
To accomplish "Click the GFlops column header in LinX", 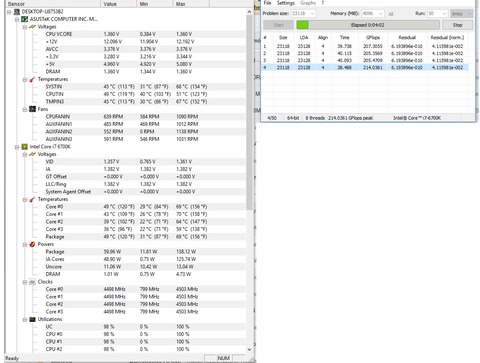I will [373, 38].
